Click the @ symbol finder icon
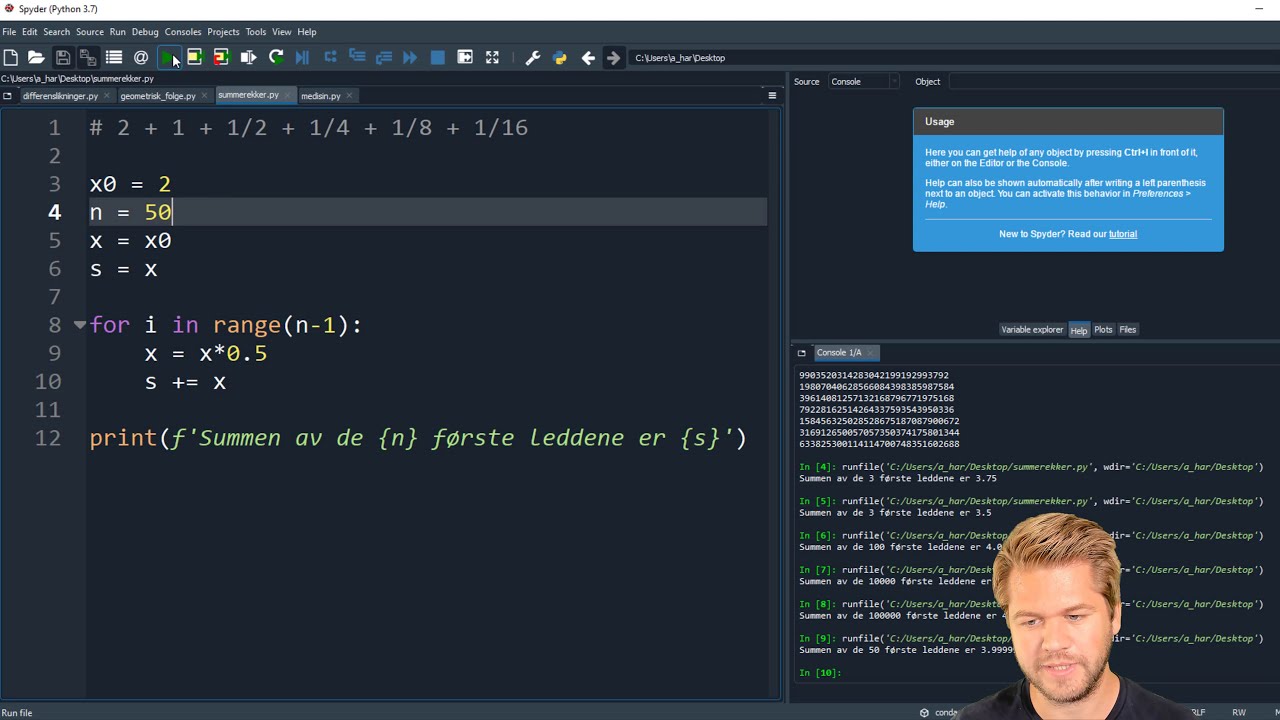This screenshot has width=1280, height=720. 141,58
